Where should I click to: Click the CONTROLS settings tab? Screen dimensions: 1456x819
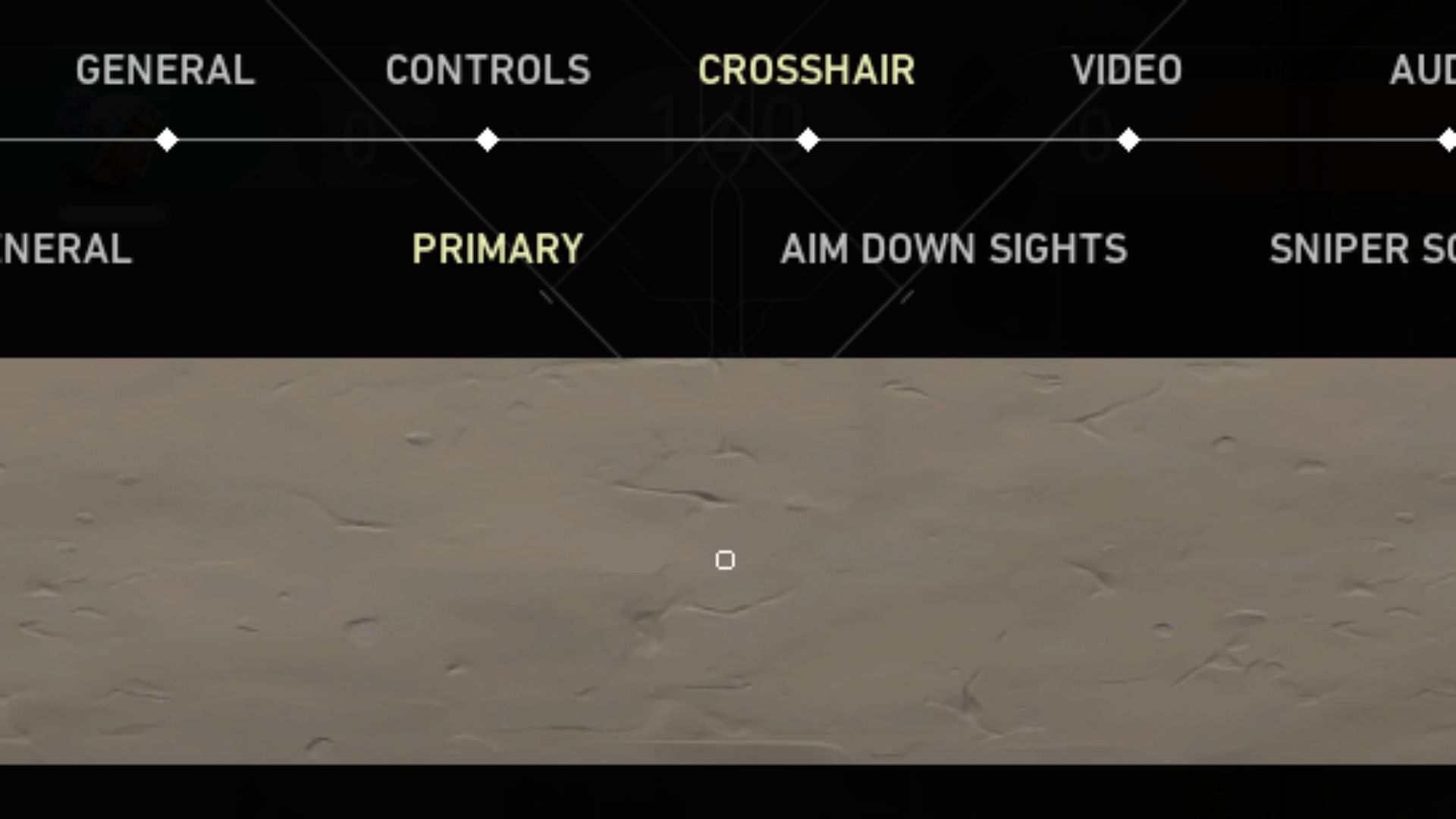(x=488, y=69)
